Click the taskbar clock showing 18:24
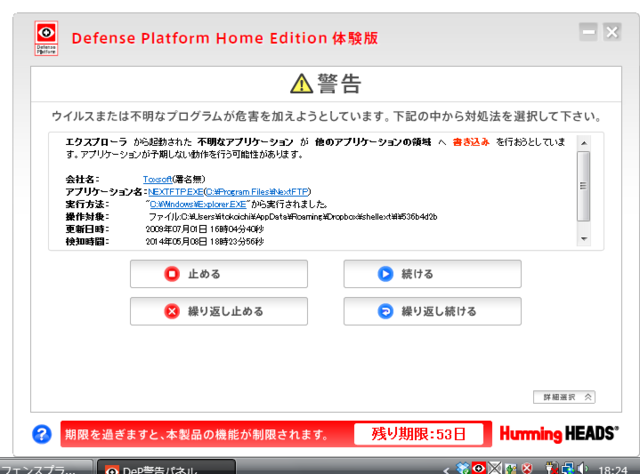The width and height of the screenshot is (640, 474). pyautogui.click(x=612, y=470)
